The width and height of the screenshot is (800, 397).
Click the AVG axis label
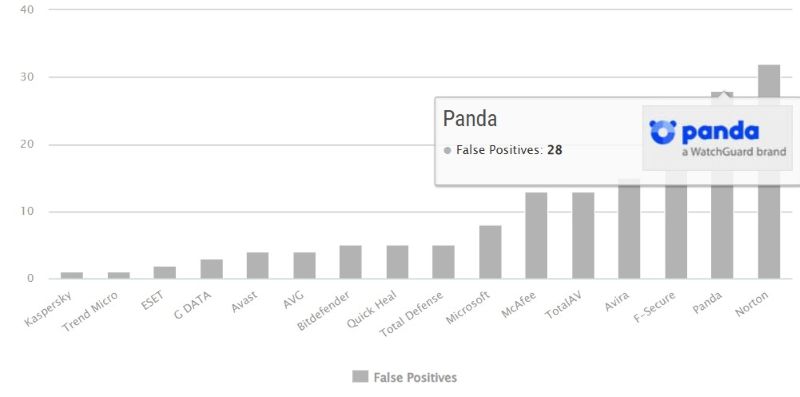293,302
